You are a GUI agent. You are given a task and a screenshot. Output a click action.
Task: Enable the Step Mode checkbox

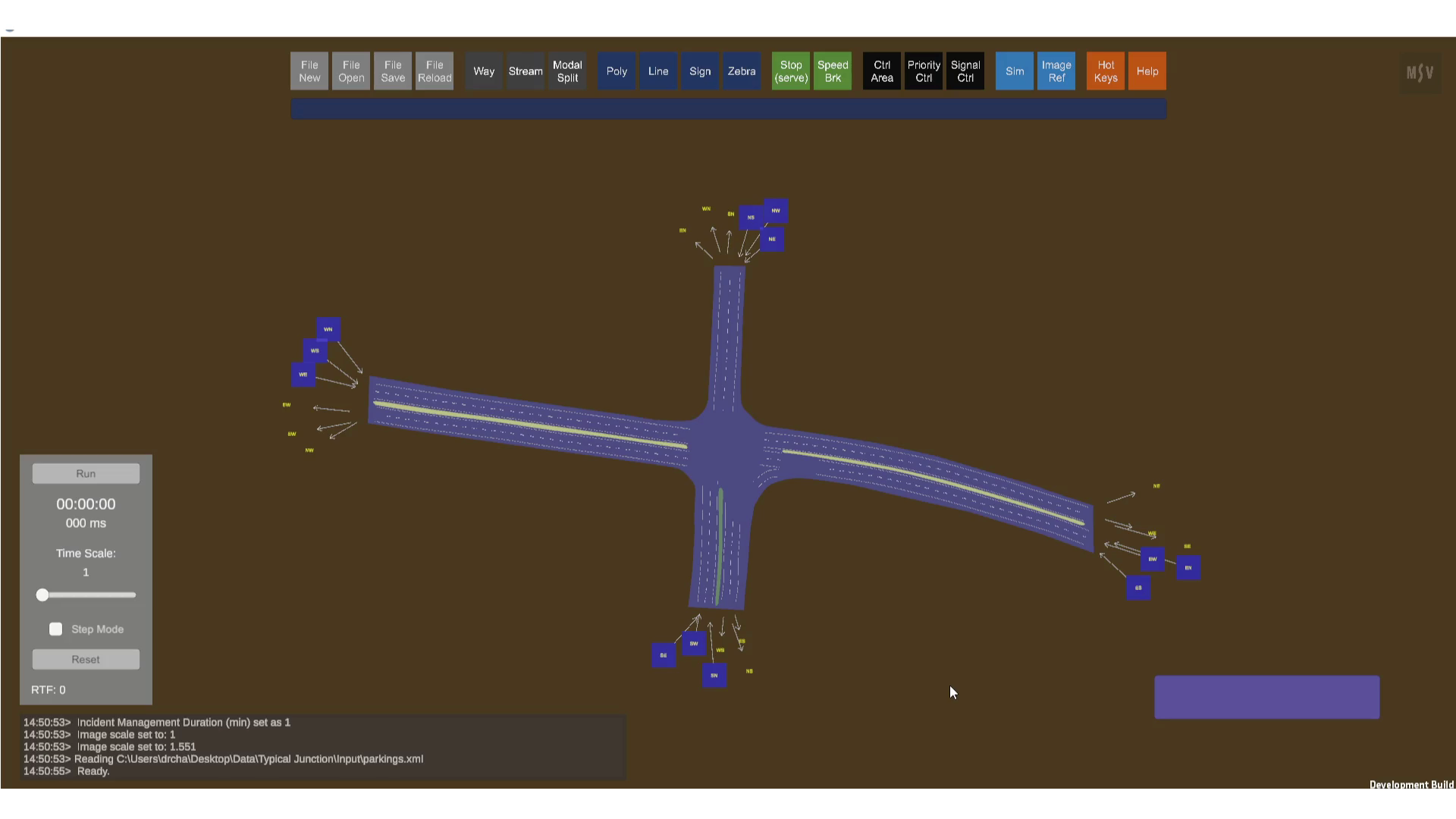[56, 629]
